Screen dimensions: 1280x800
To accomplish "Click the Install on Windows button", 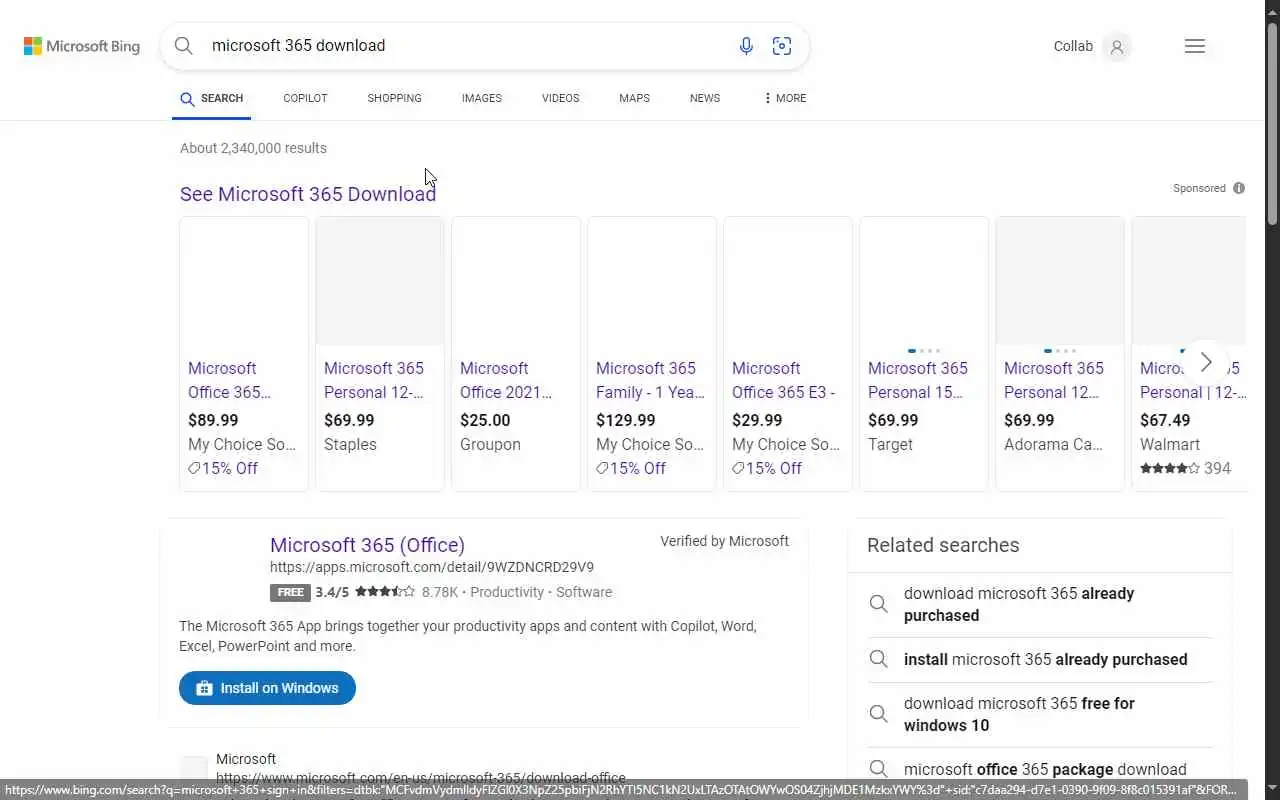I will click(267, 688).
